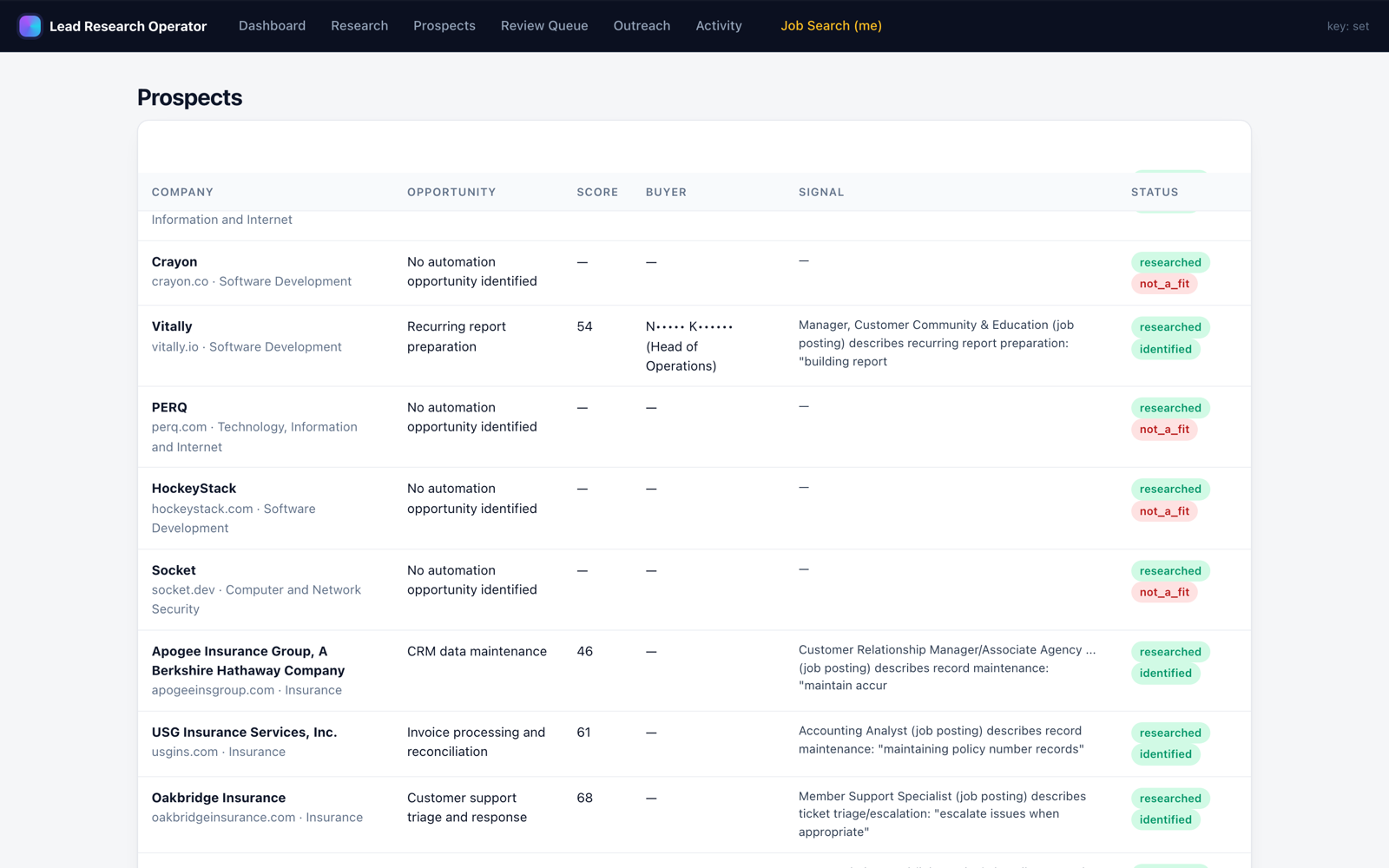Click the COMPANY column header

click(182, 192)
